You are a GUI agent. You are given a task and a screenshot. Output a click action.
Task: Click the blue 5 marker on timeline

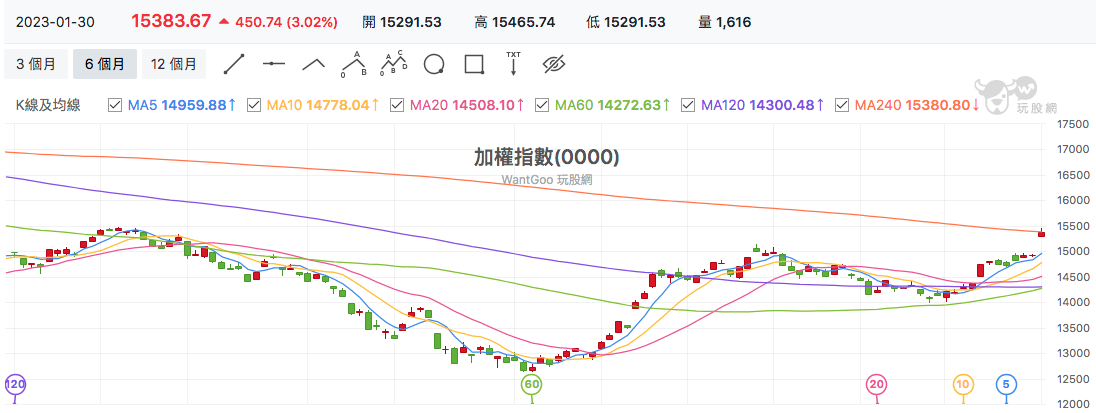[x=1006, y=384]
